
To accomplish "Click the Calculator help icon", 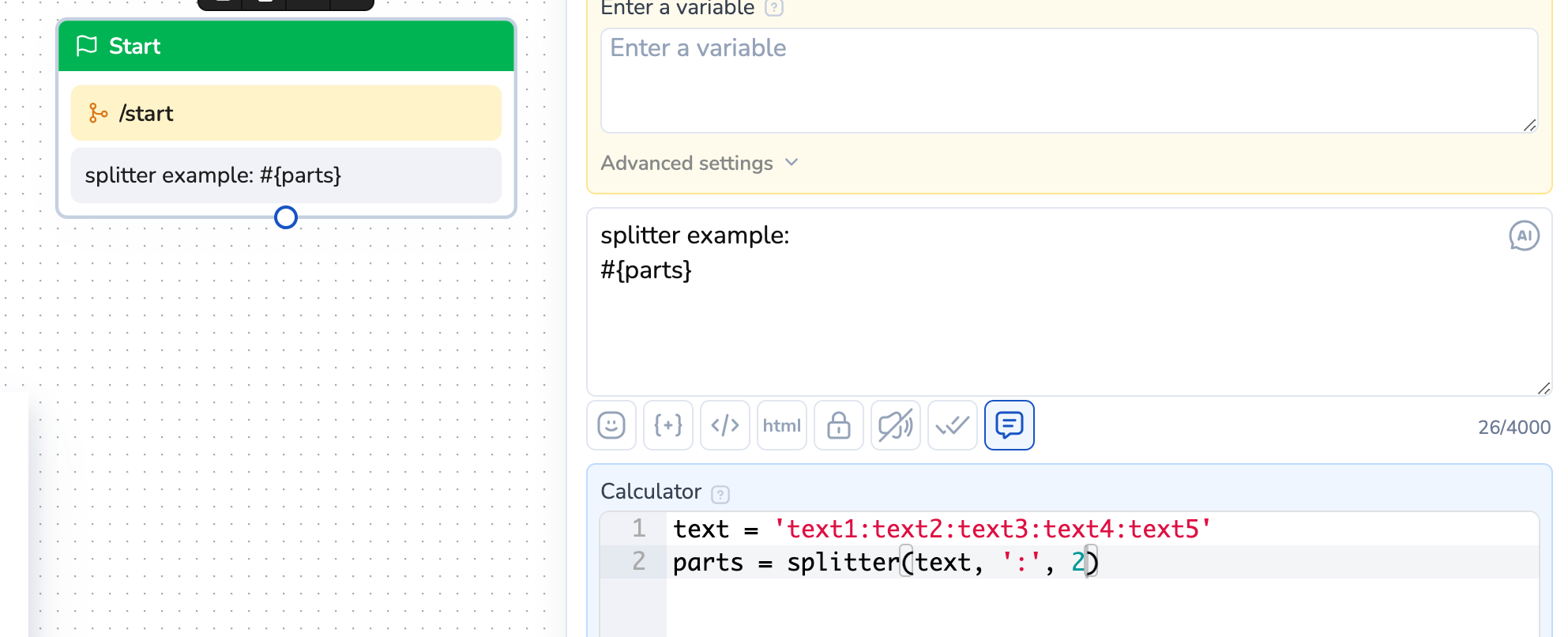I will pyautogui.click(x=720, y=494).
